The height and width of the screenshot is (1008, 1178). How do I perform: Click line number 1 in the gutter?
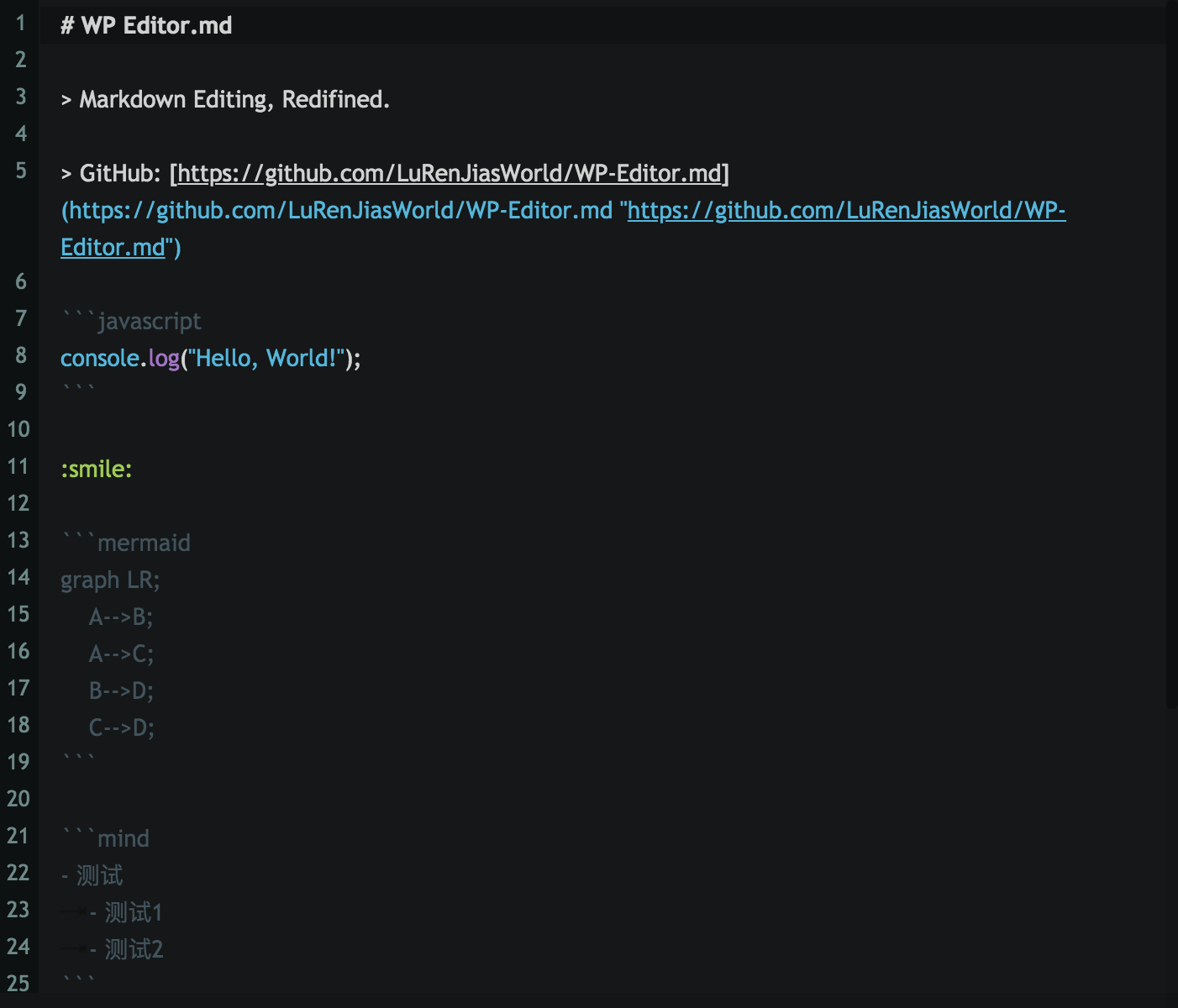tap(20, 24)
